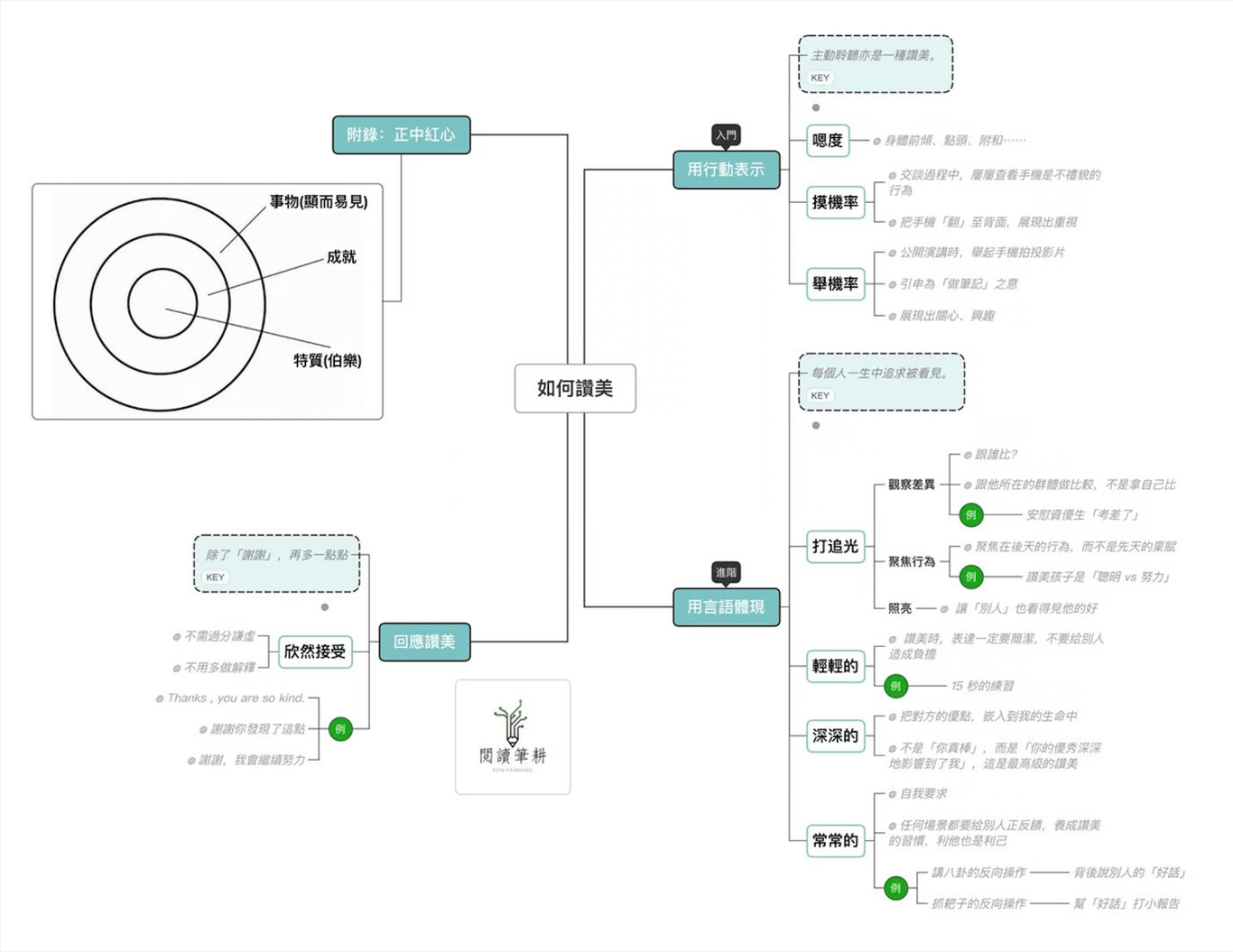Click the text 讓「別人」也看得見他的好

point(1026,608)
